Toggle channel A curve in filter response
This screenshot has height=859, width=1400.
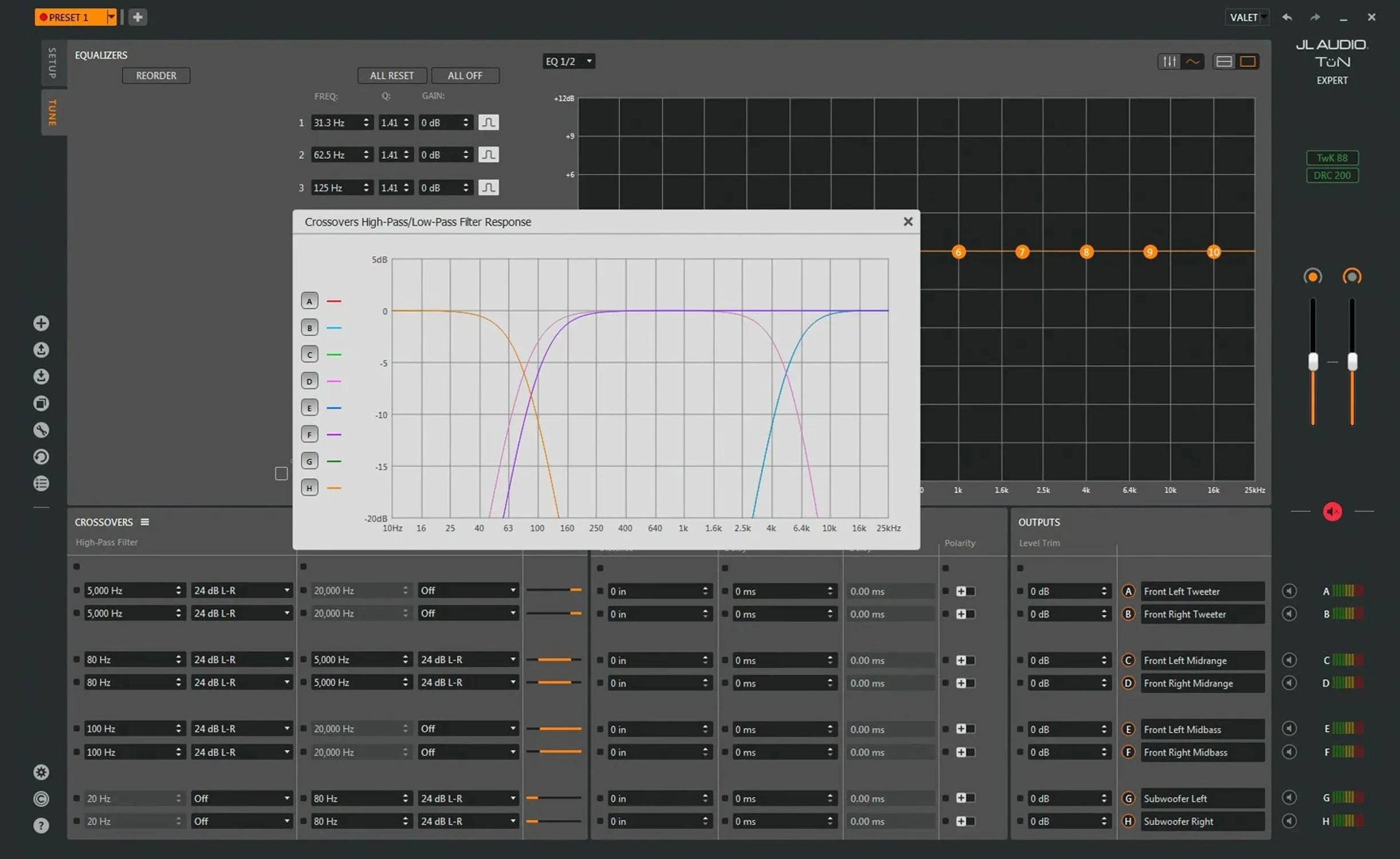(309, 301)
